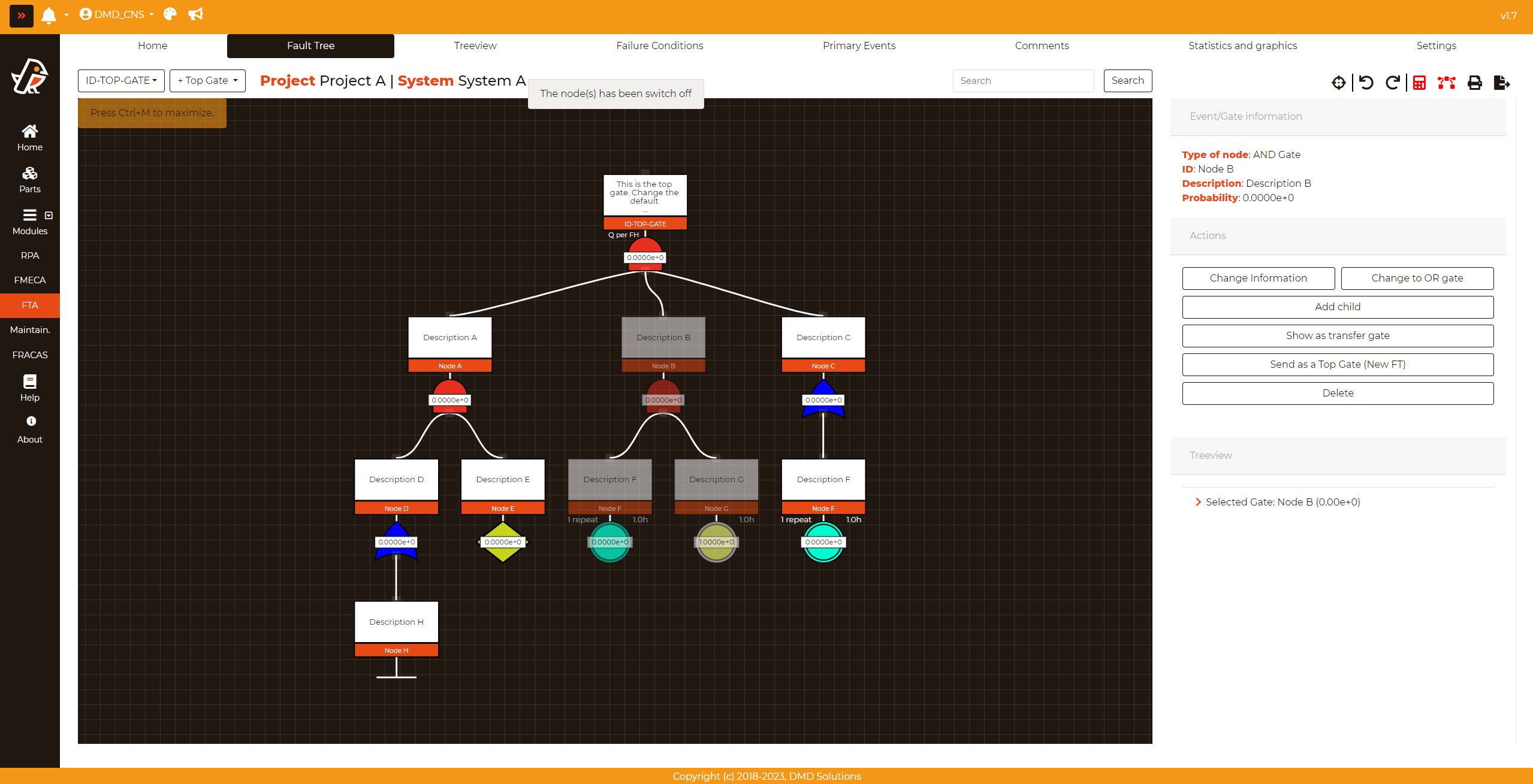The height and width of the screenshot is (784, 1533).
Task: Click the megaphone announcements icon
Action: [195, 14]
